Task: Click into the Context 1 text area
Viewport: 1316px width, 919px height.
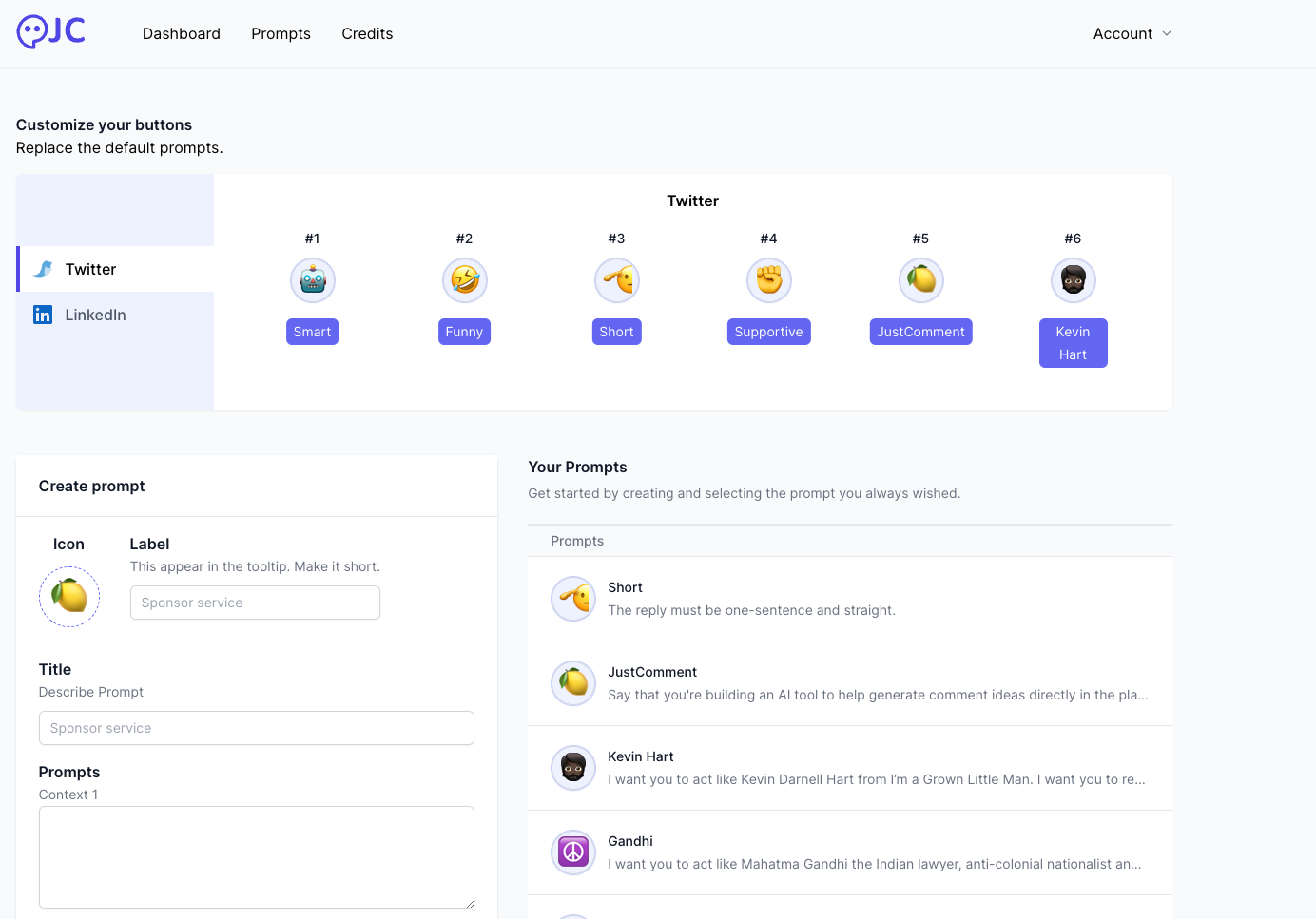Action: tap(257, 857)
